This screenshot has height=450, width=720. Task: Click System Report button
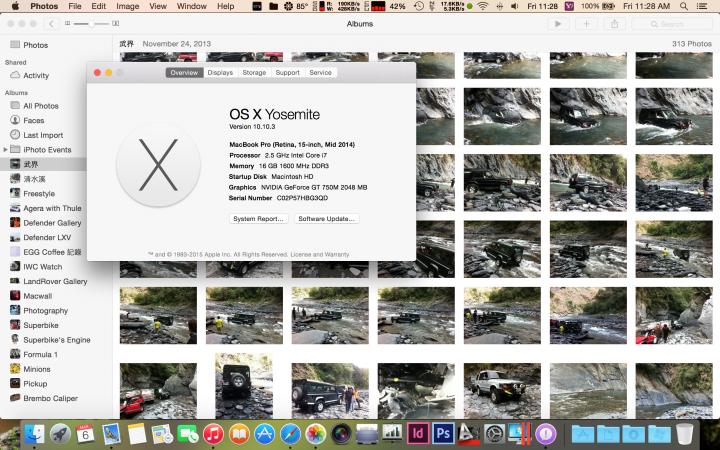tap(259, 219)
